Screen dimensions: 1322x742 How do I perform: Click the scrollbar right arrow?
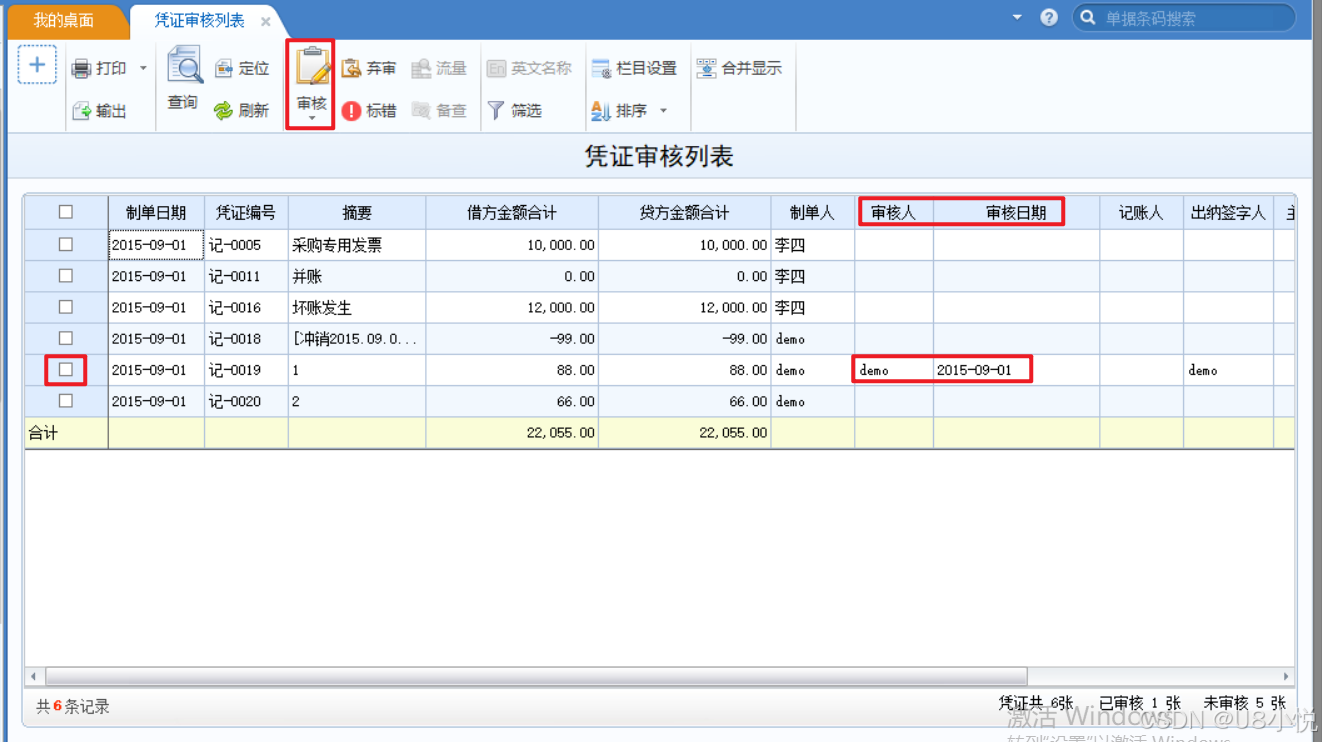click(1286, 677)
